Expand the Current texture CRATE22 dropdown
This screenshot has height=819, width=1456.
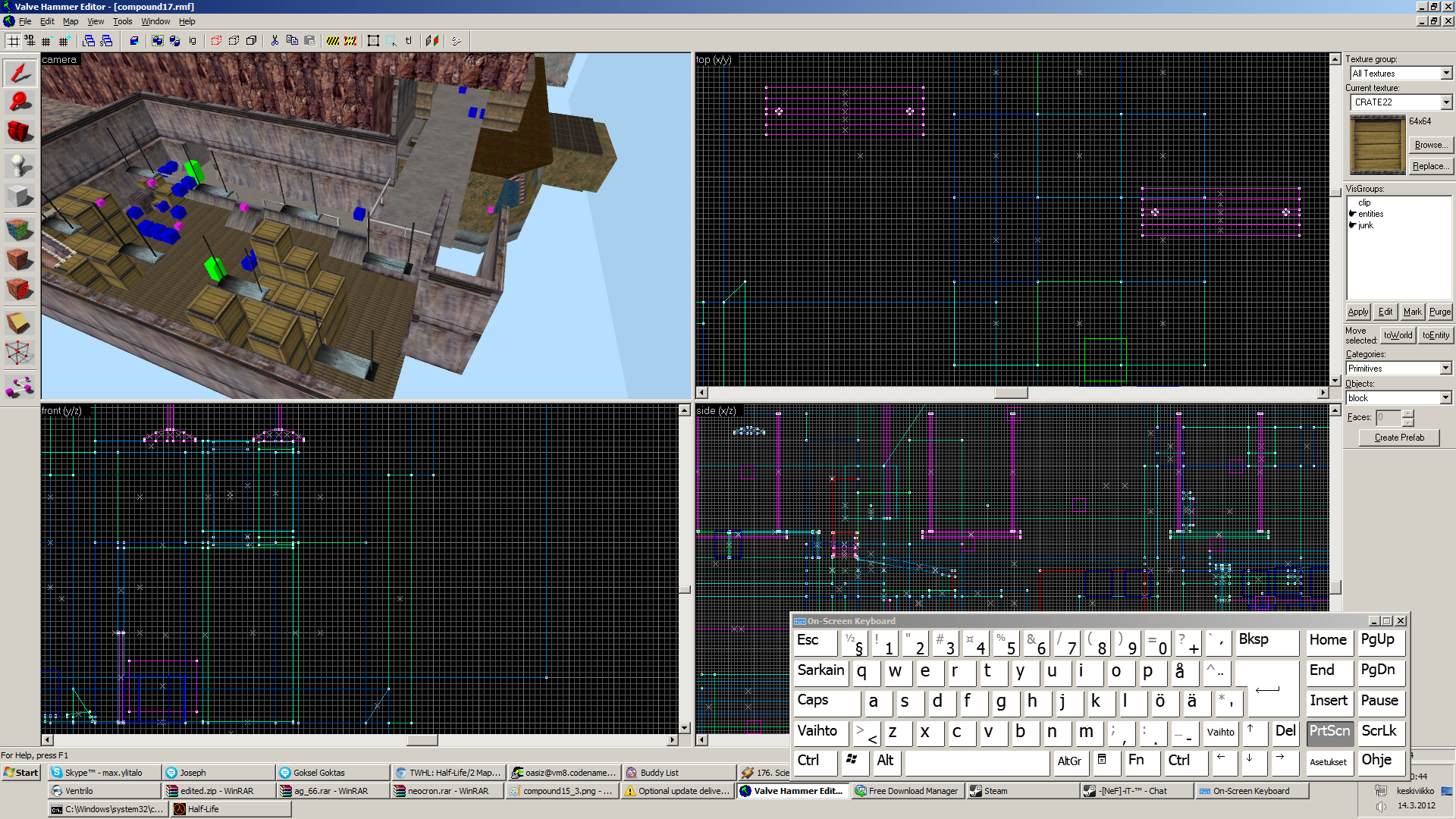coord(1445,102)
